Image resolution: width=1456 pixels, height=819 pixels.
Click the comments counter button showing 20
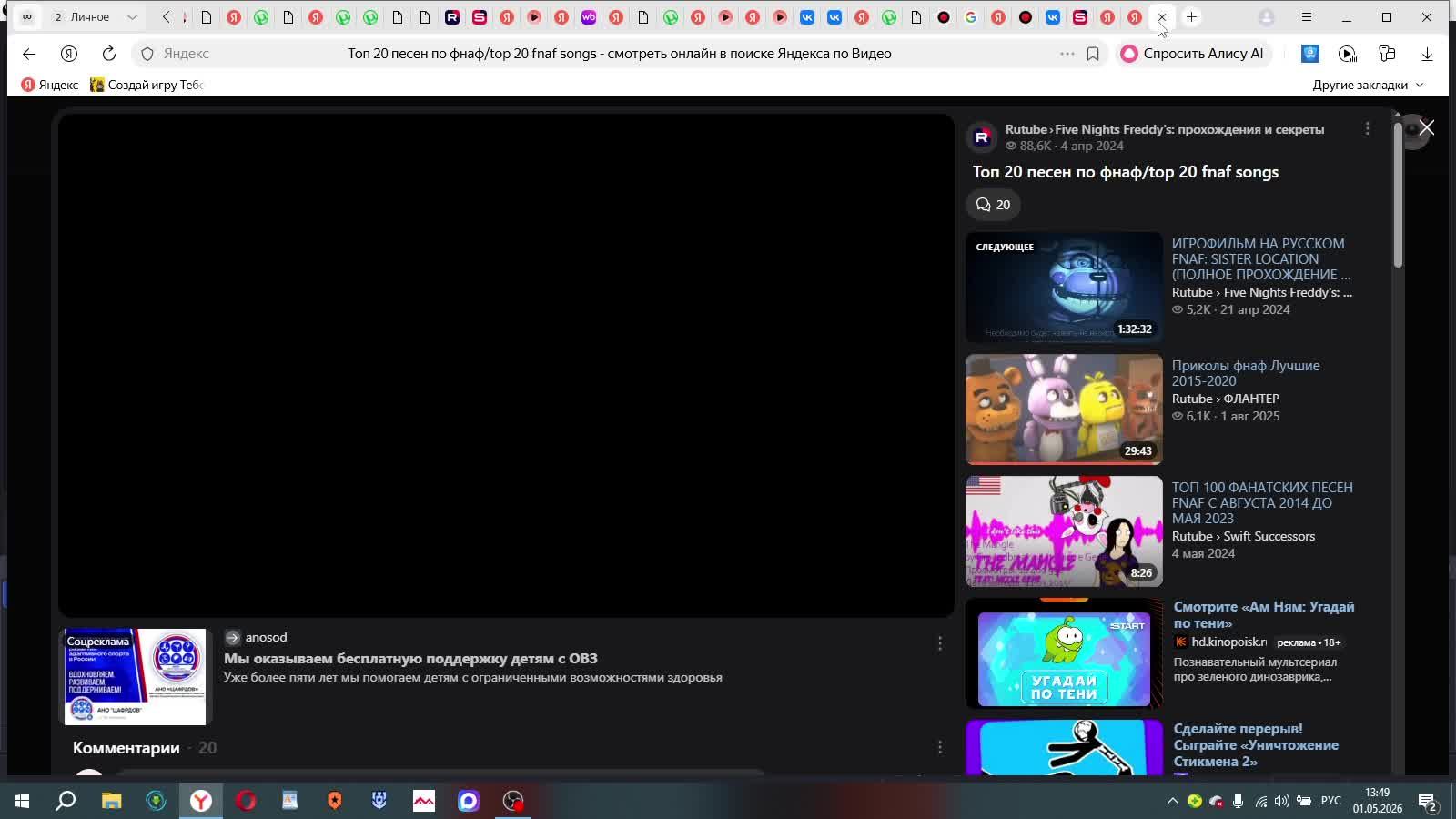click(993, 205)
